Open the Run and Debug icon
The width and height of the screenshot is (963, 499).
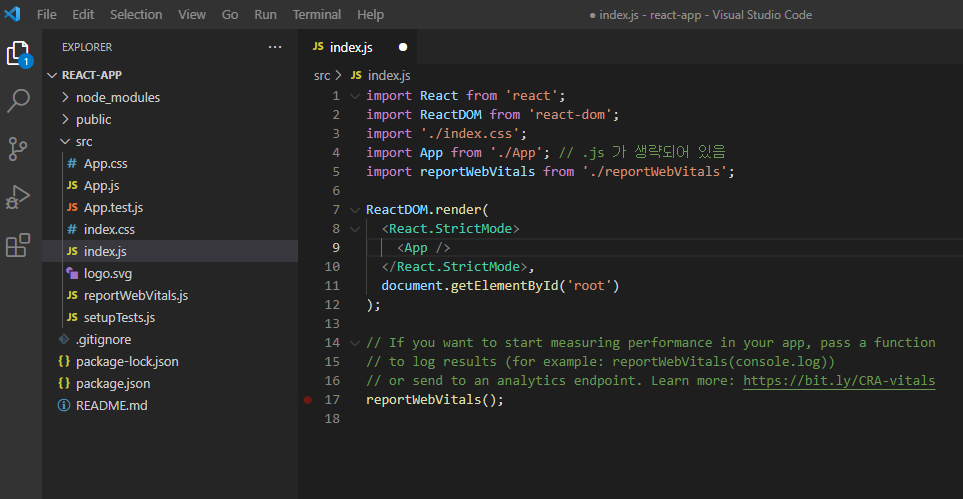coord(18,198)
